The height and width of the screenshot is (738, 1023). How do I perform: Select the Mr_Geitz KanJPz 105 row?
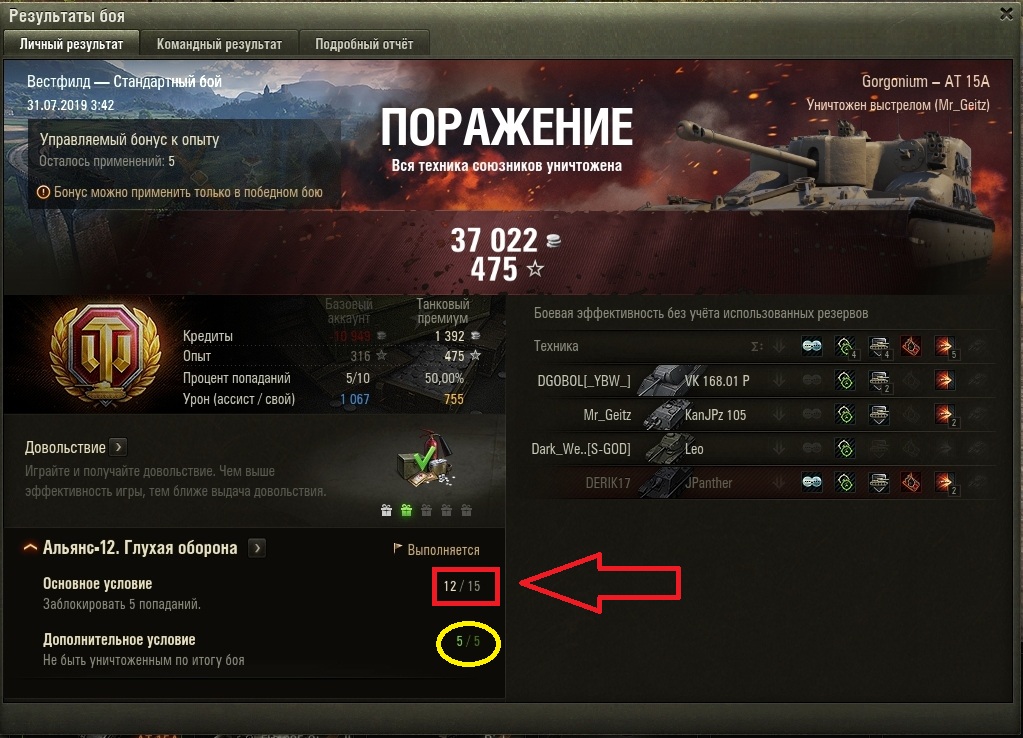pos(762,414)
